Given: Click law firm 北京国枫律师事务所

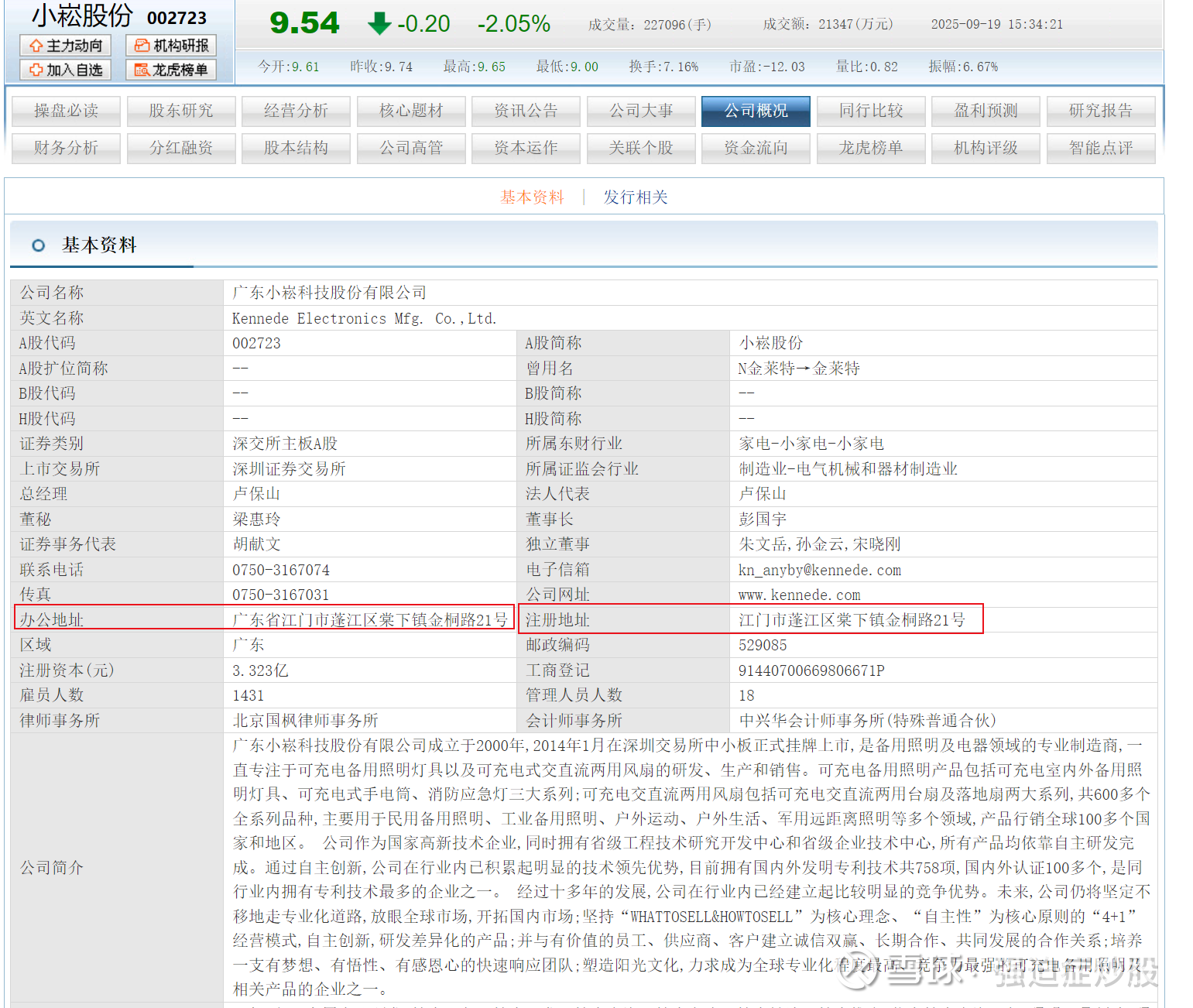Looking at the screenshot, I should 305,721.
